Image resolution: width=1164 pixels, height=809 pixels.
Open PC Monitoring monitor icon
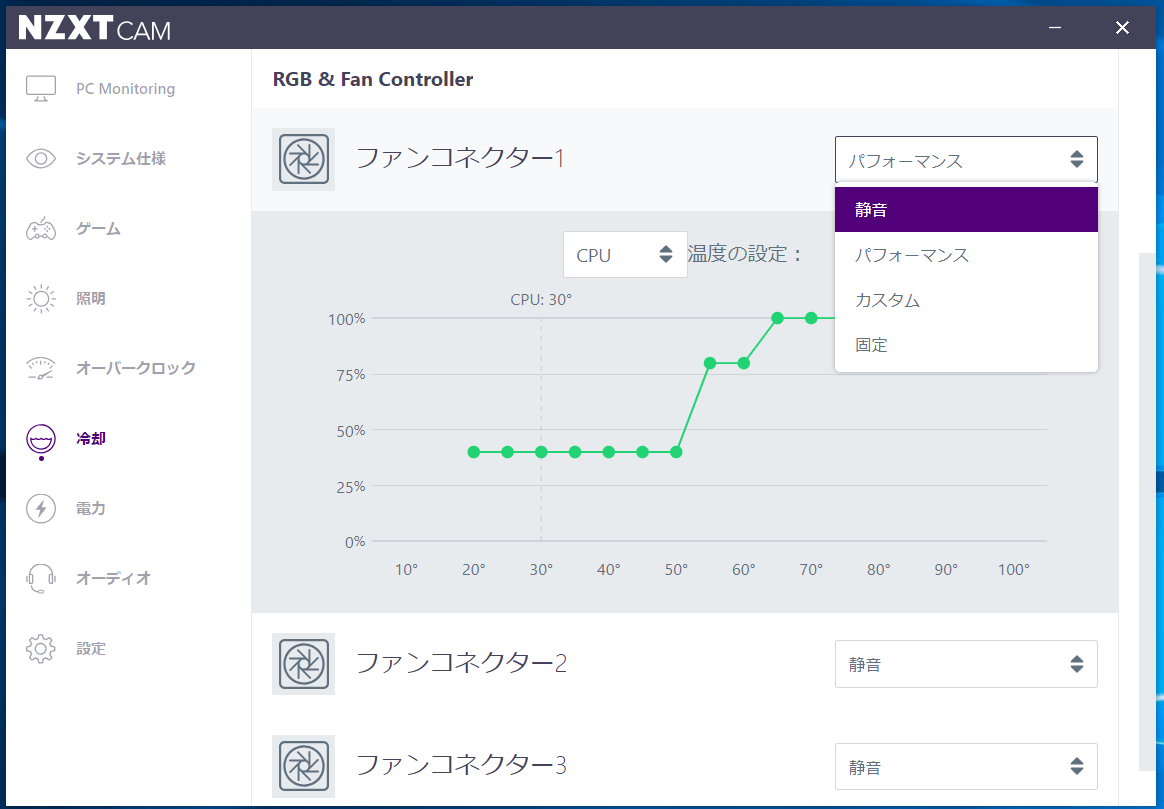click(x=41, y=88)
